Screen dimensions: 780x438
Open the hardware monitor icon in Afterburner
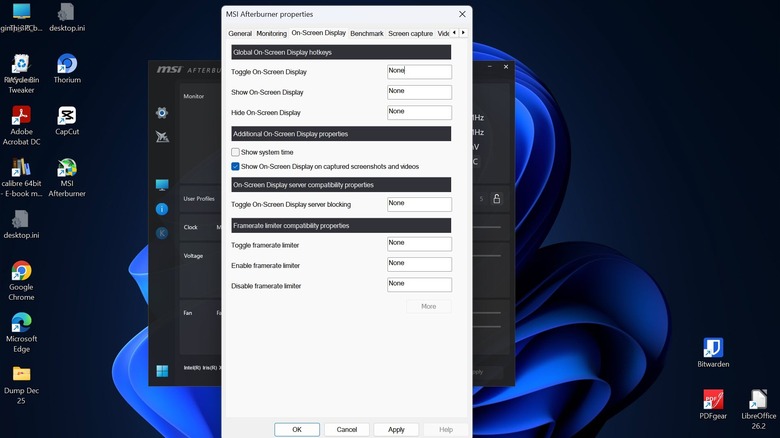click(x=162, y=185)
